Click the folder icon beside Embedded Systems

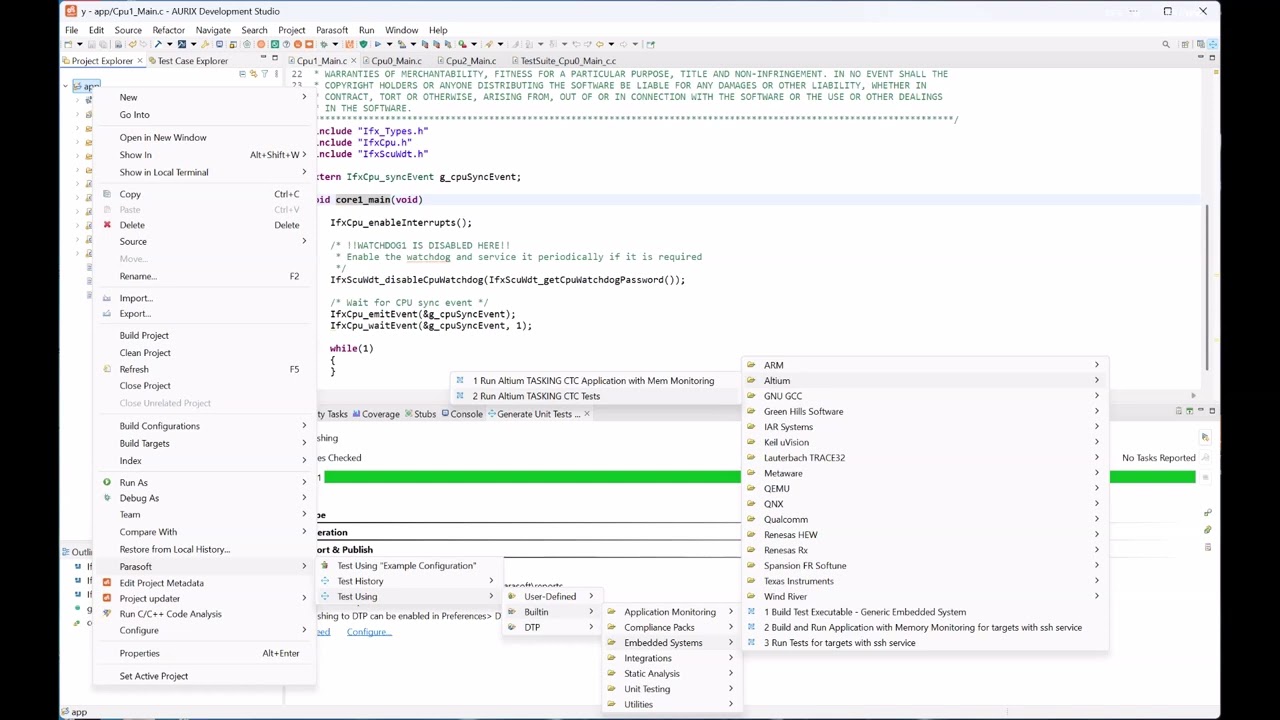click(611, 643)
